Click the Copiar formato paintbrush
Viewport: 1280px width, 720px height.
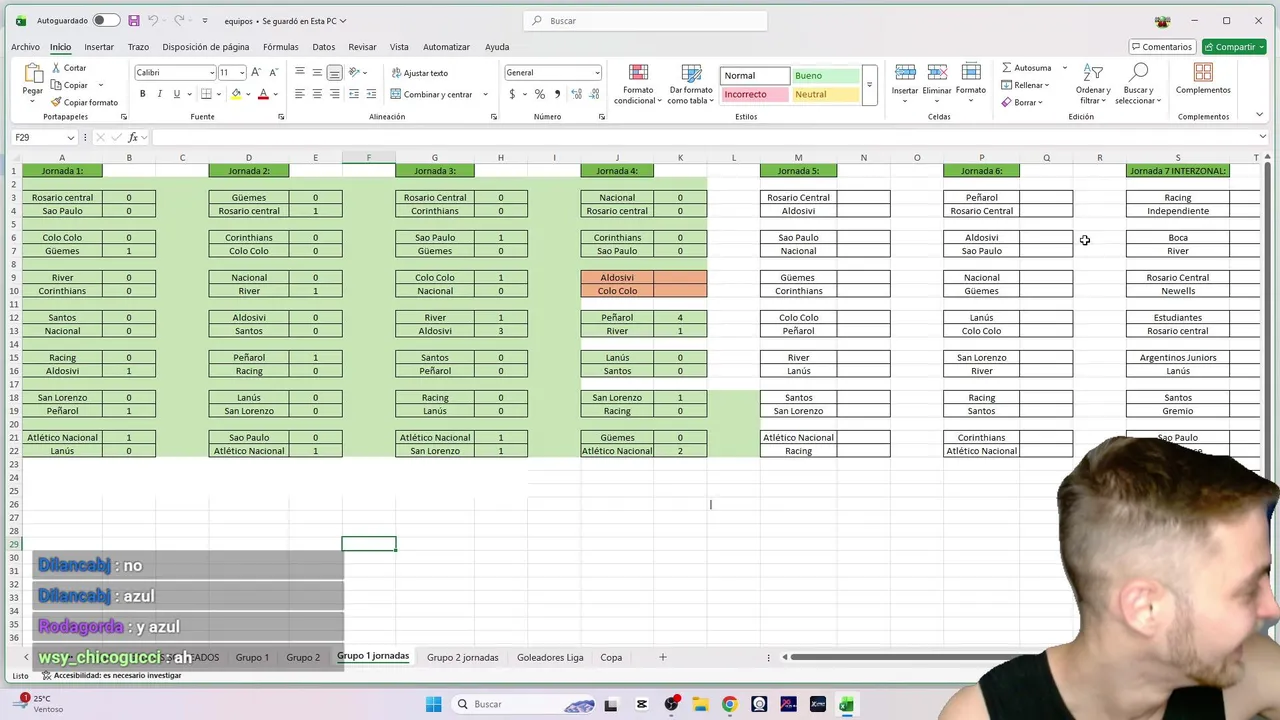click(x=56, y=102)
